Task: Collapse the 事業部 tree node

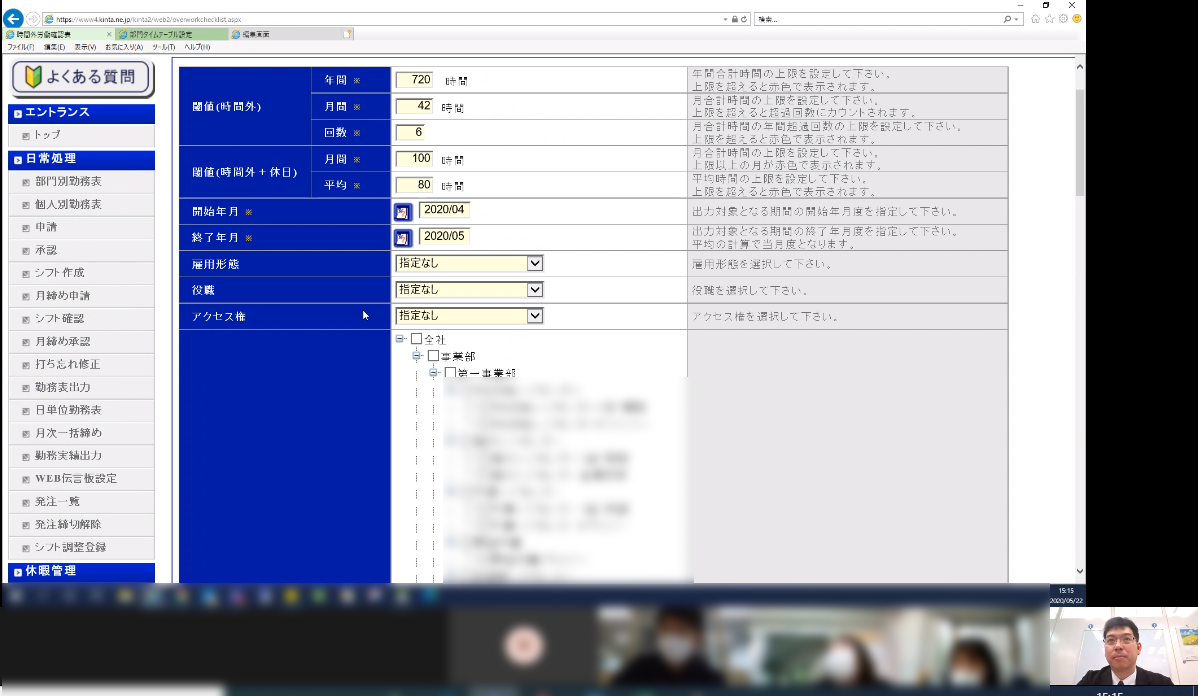Action: 416,355
